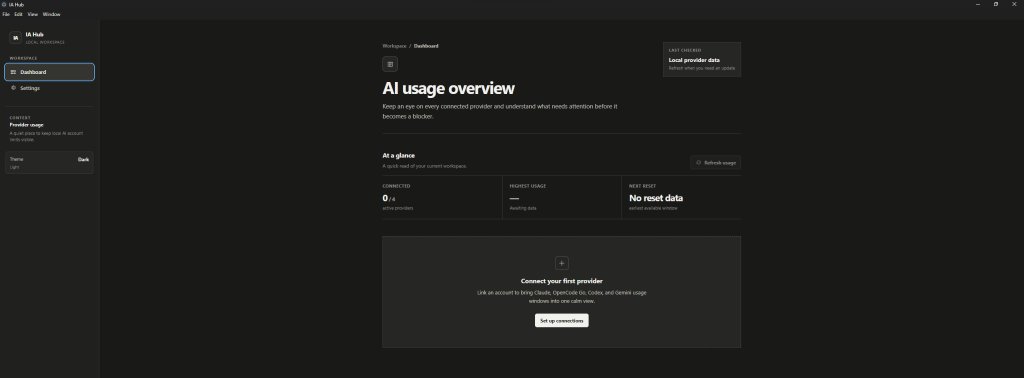
Task: Click the Workspace breadcrumb link
Action: tap(394, 46)
